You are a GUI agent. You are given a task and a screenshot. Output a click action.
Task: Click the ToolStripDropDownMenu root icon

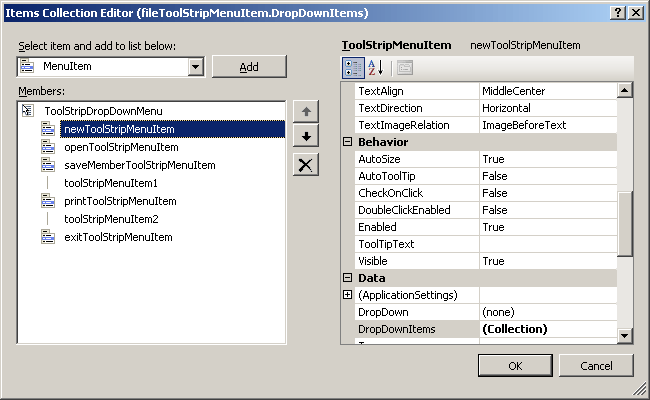[x=27, y=111]
